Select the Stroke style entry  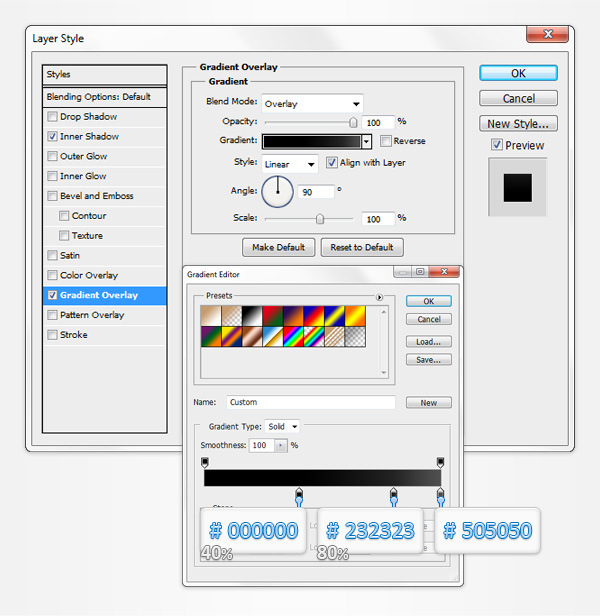[x=74, y=335]
